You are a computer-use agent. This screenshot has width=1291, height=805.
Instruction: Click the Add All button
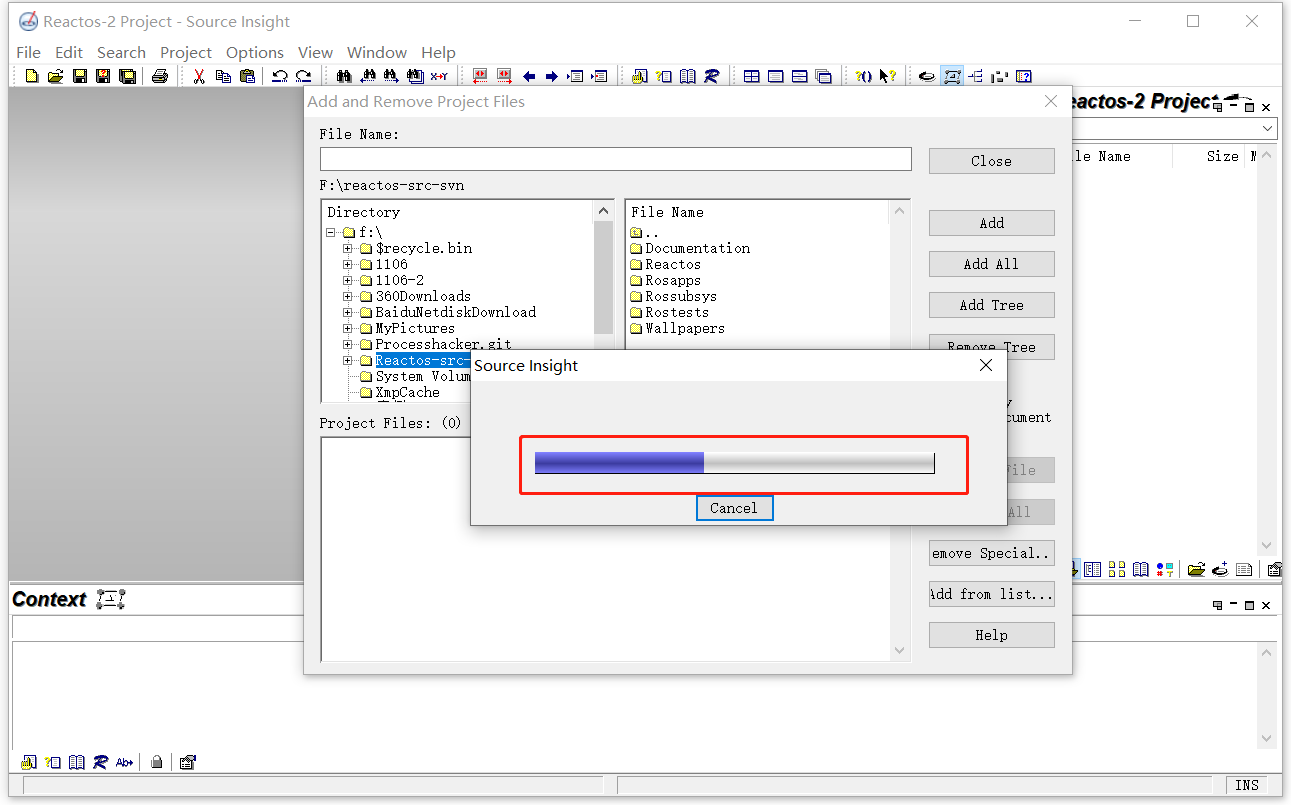(991, 264)
